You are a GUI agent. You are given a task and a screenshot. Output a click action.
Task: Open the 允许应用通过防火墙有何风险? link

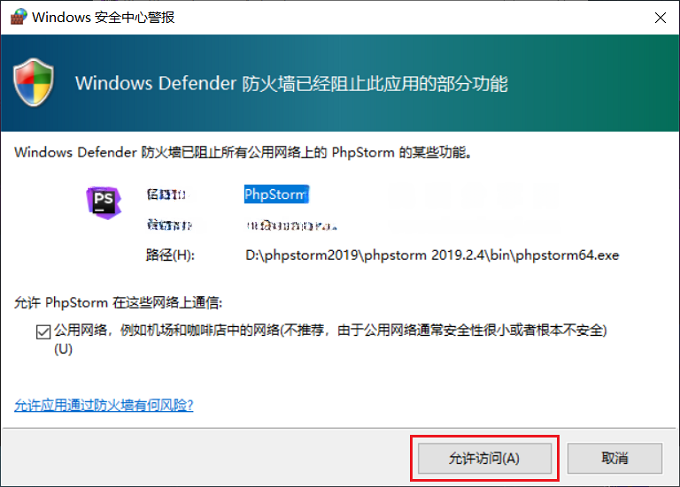[104, 405]
